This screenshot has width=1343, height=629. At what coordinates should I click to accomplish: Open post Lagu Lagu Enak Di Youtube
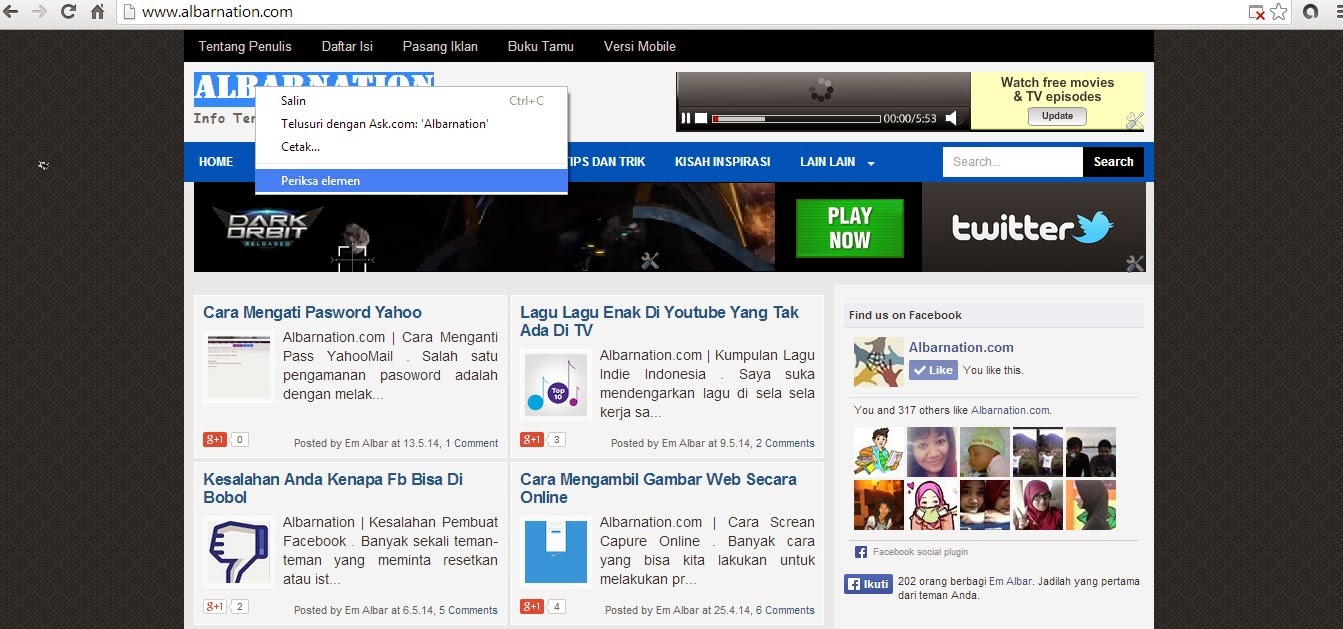tap(659, 321)
